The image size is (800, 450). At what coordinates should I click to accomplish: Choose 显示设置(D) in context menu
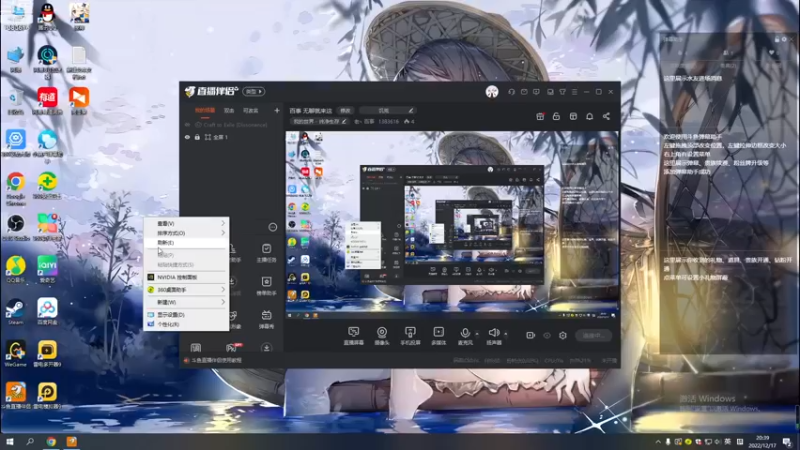point(186,315)
